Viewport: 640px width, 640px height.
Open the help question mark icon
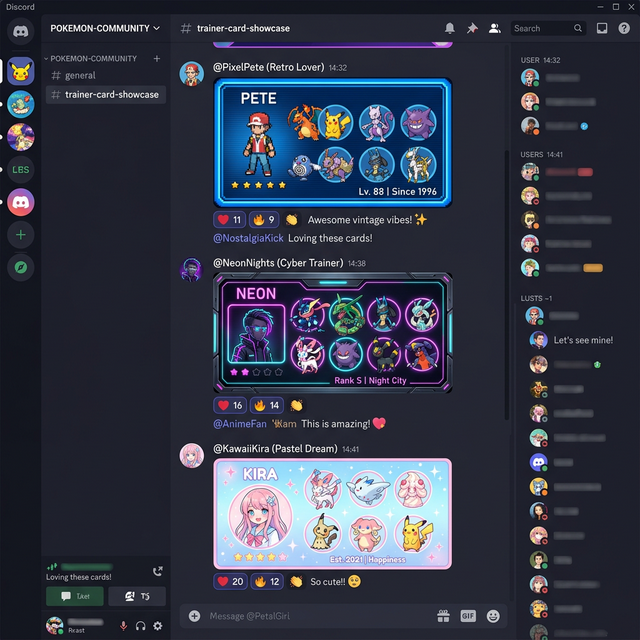pyautogui.click(x=624, y=28)
